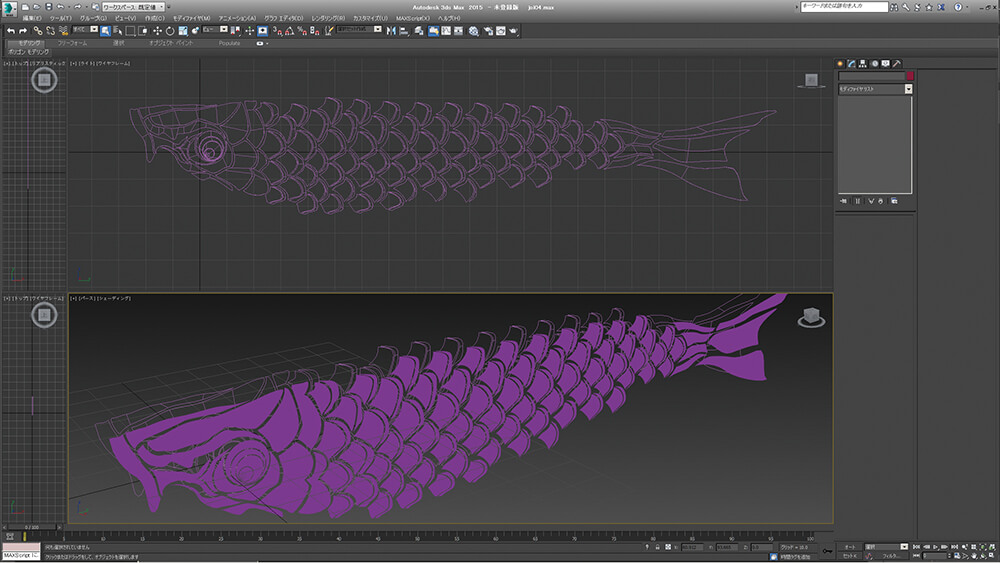The width and height of the screenshot is (1000, 563).
Task: Click the Go to End button
Action: tap(954, 547)
